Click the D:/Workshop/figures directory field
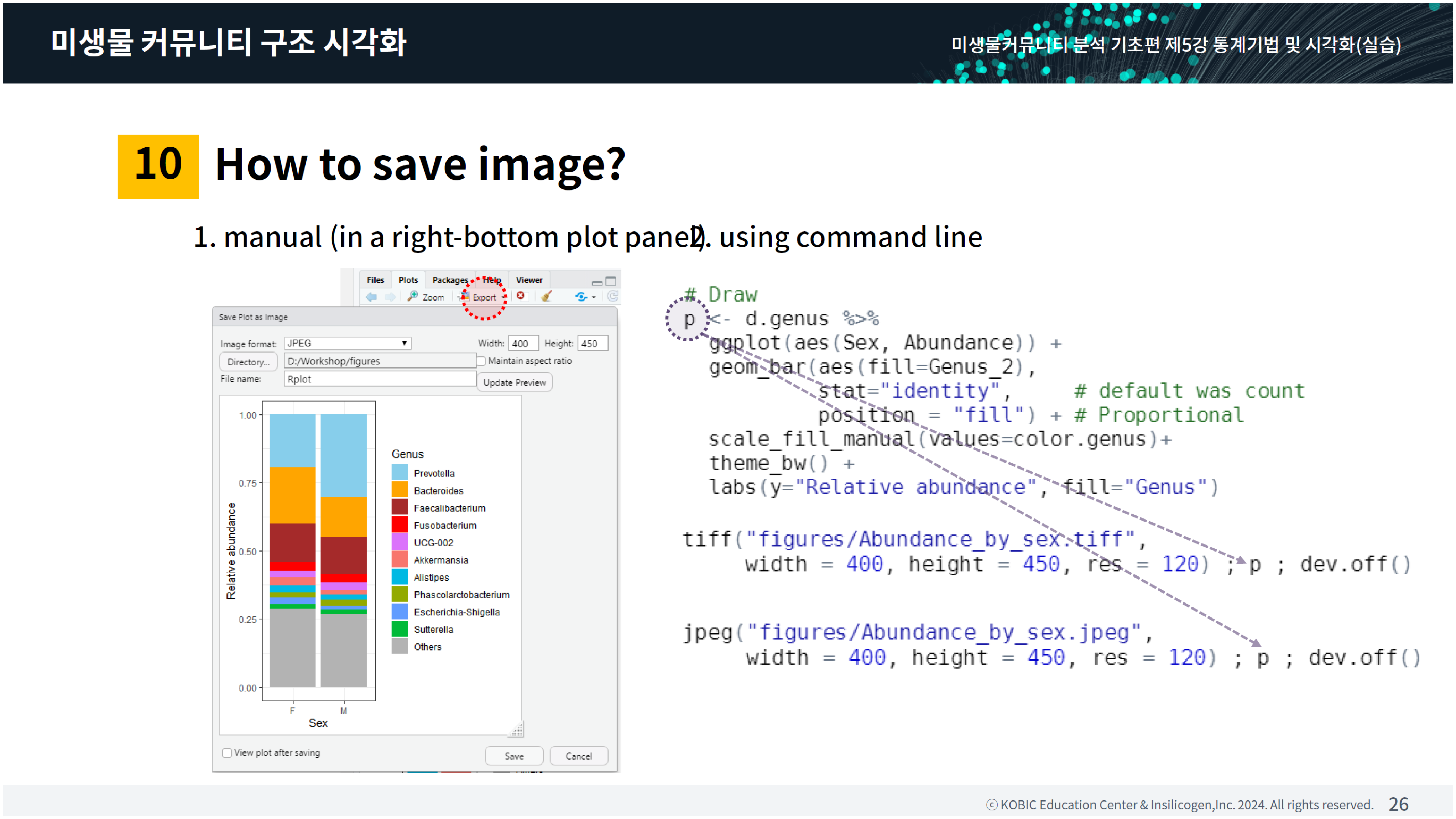Screen dimensions: 1456x819 pos(380,361)
